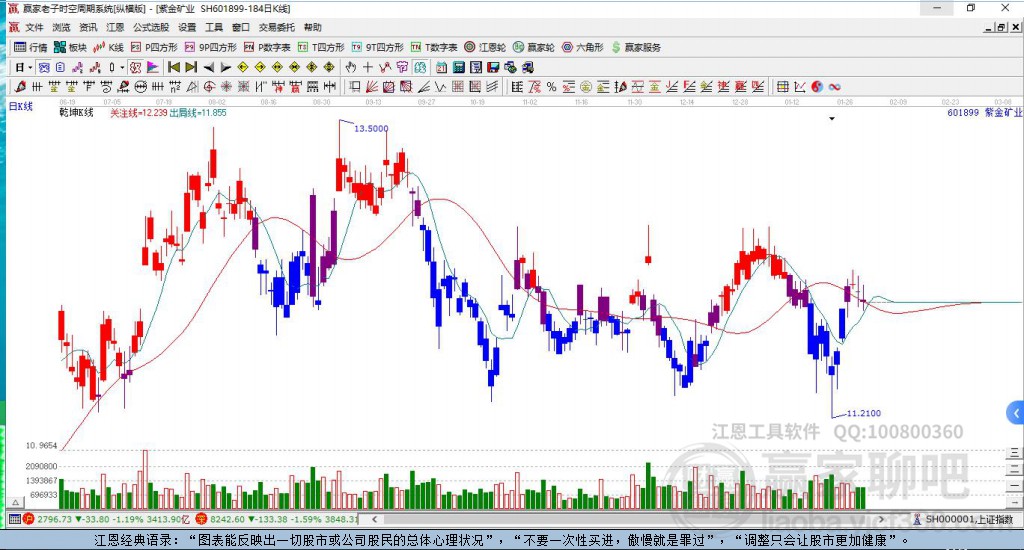This screenshot has width=1024, height=550.
Task: Open the 工具 menu
Action: [214, 27]
